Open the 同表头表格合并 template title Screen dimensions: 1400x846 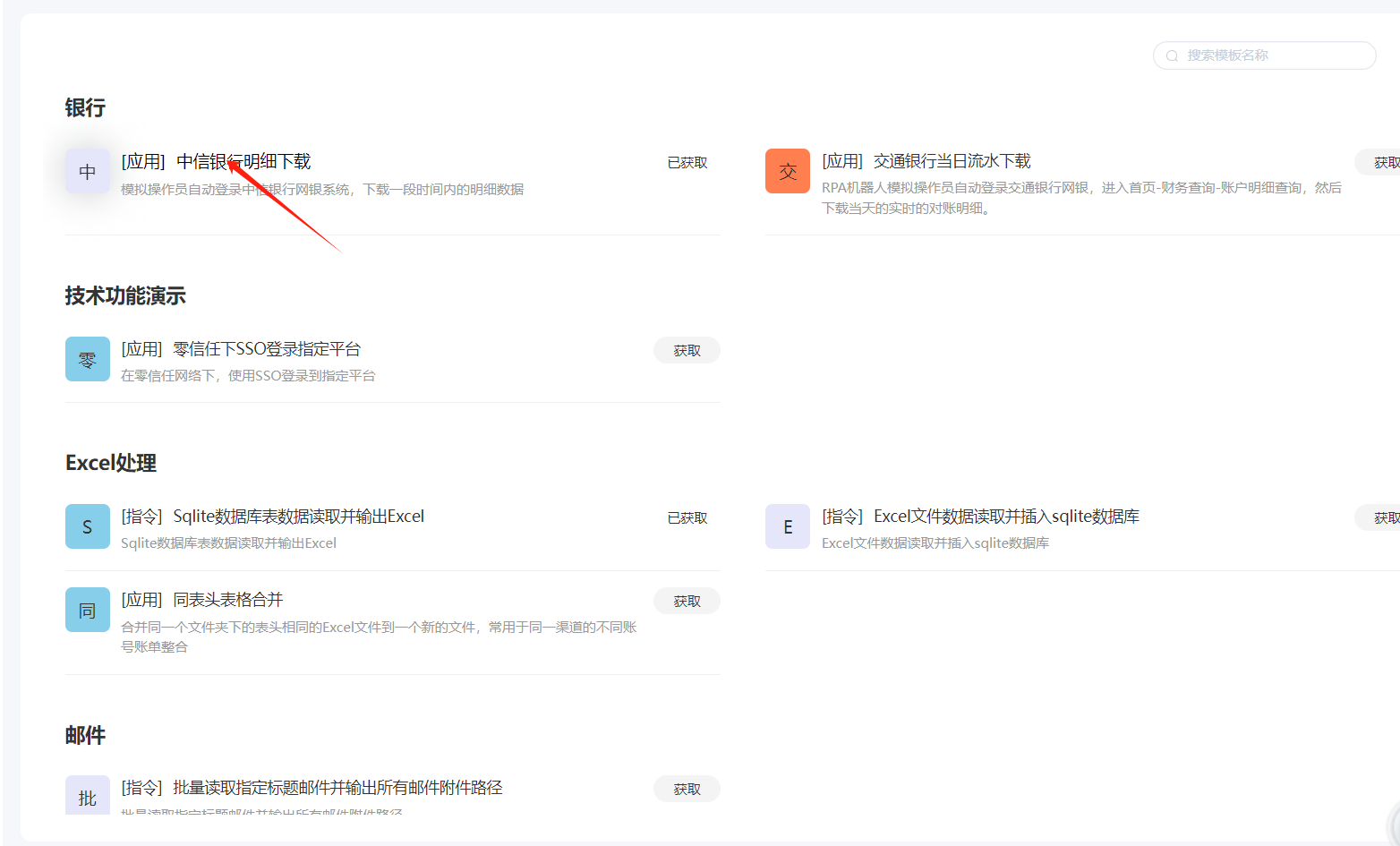[202, 600]
